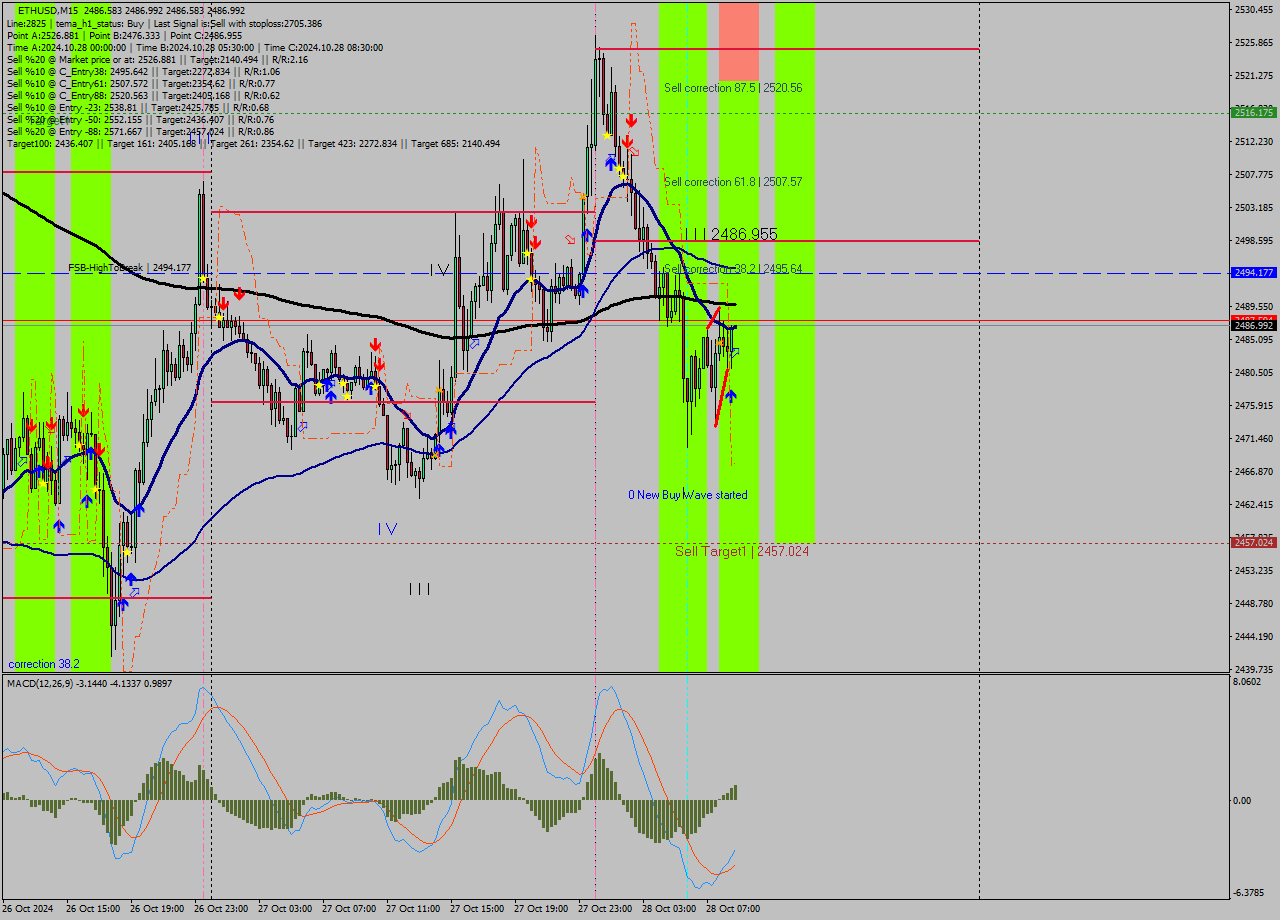This screenshot has width=1280, height=920.
Task: Click the '27 Oct 07:00' time axis label
Action: pos(349,909)
